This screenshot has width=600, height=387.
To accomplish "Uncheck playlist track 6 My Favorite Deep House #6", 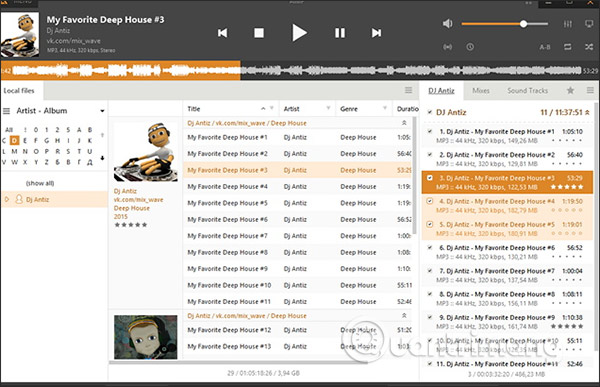I will pos(430,248).
